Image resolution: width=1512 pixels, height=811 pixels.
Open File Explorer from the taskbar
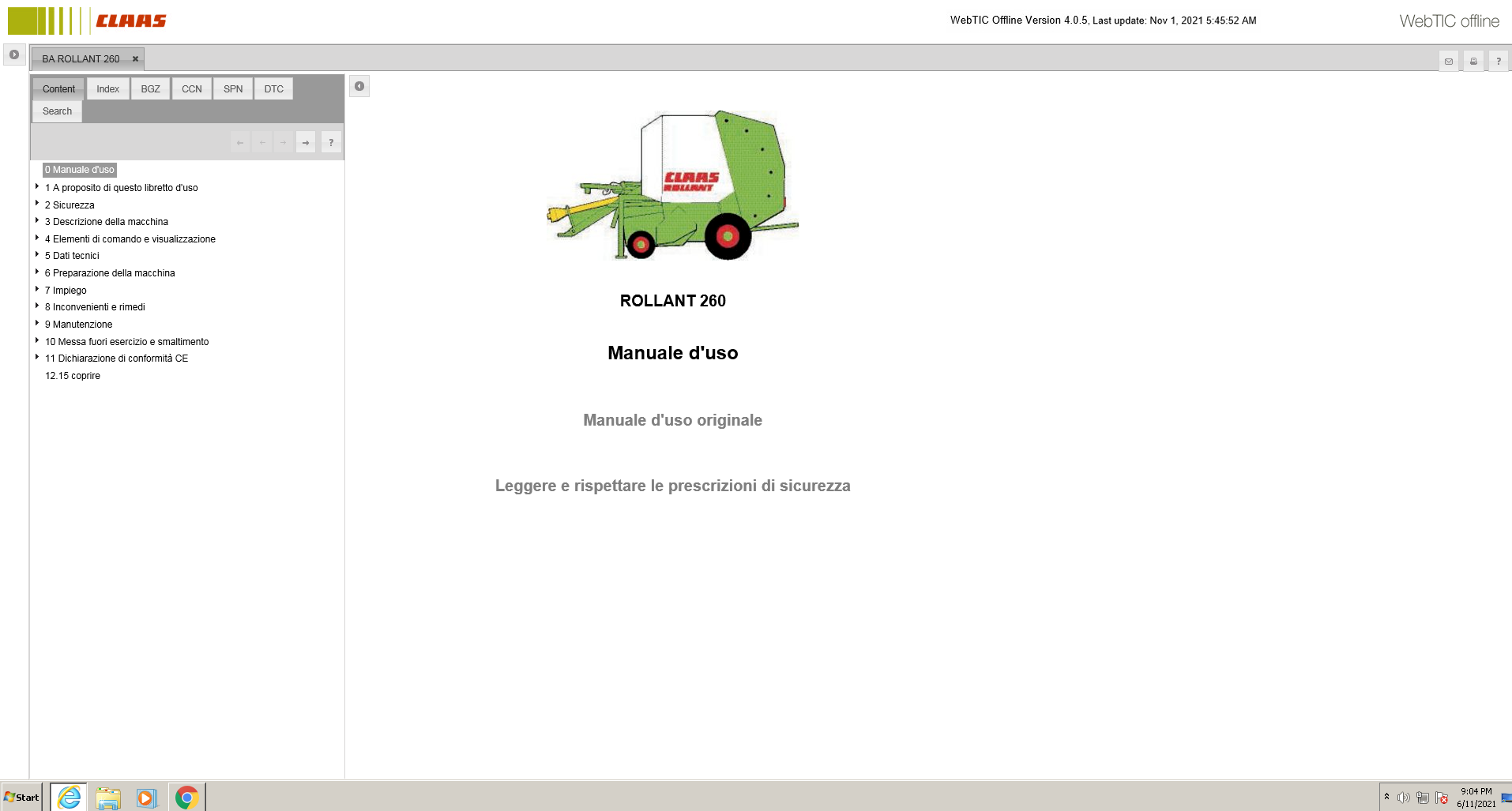108,798
